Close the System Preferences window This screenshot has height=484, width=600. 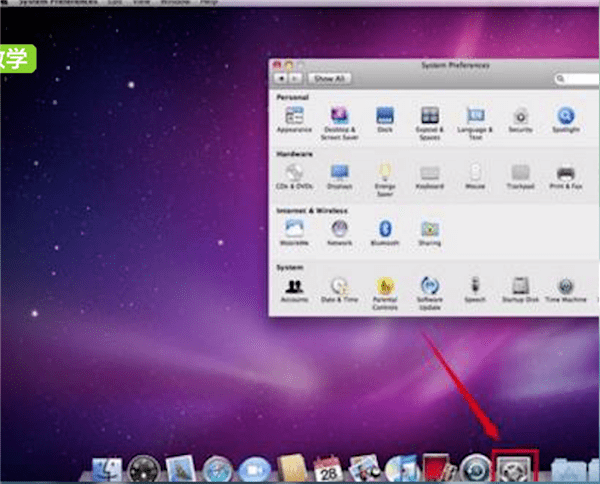pyautogui.click(x=276, y=65)
